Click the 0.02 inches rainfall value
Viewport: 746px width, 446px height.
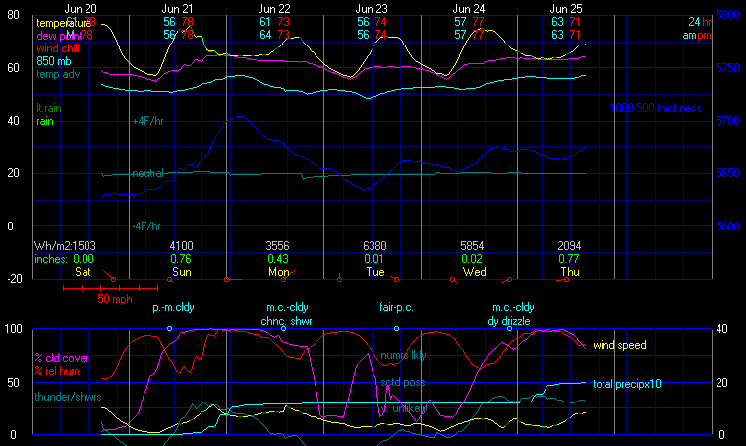click(x=472, y=259)
